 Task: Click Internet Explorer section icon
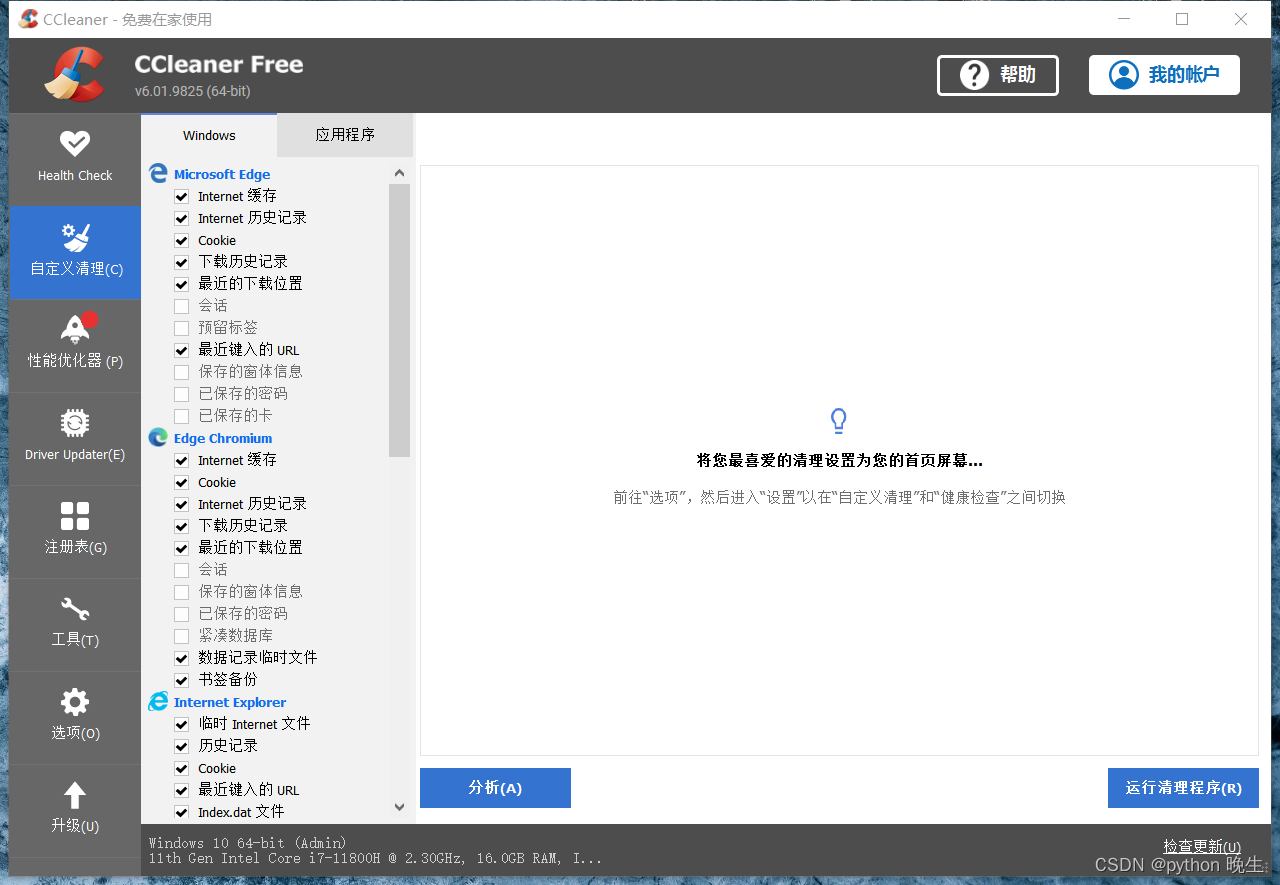tap(158, 702)
